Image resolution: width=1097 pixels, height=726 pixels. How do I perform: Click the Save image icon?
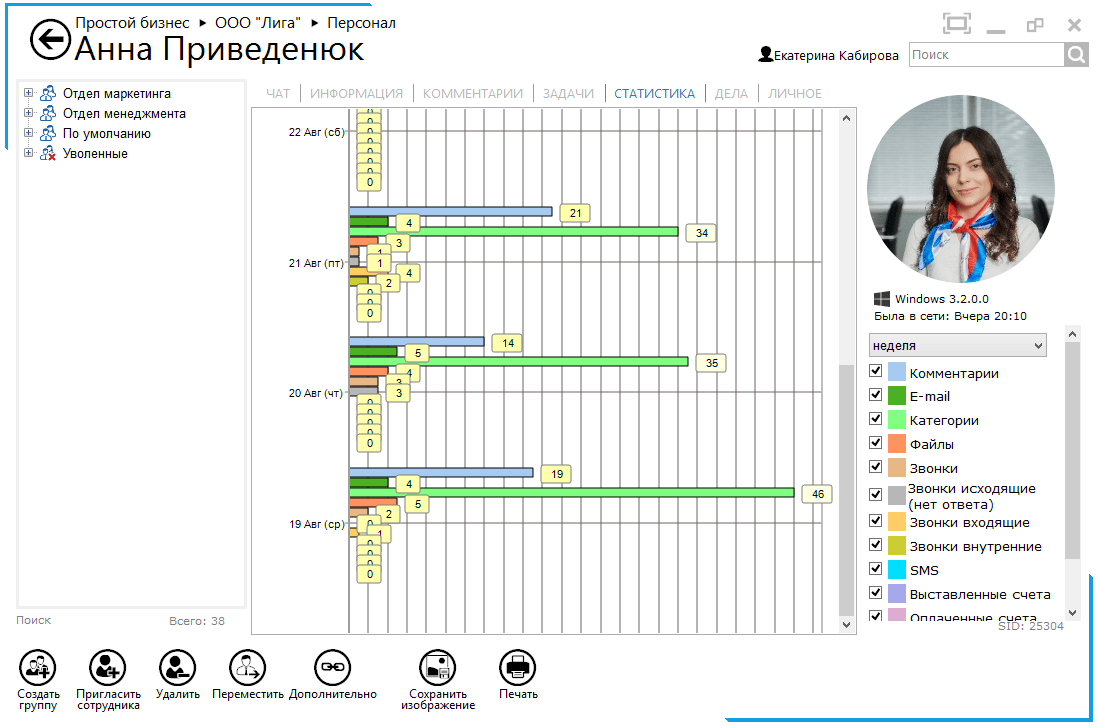point(437,666)
